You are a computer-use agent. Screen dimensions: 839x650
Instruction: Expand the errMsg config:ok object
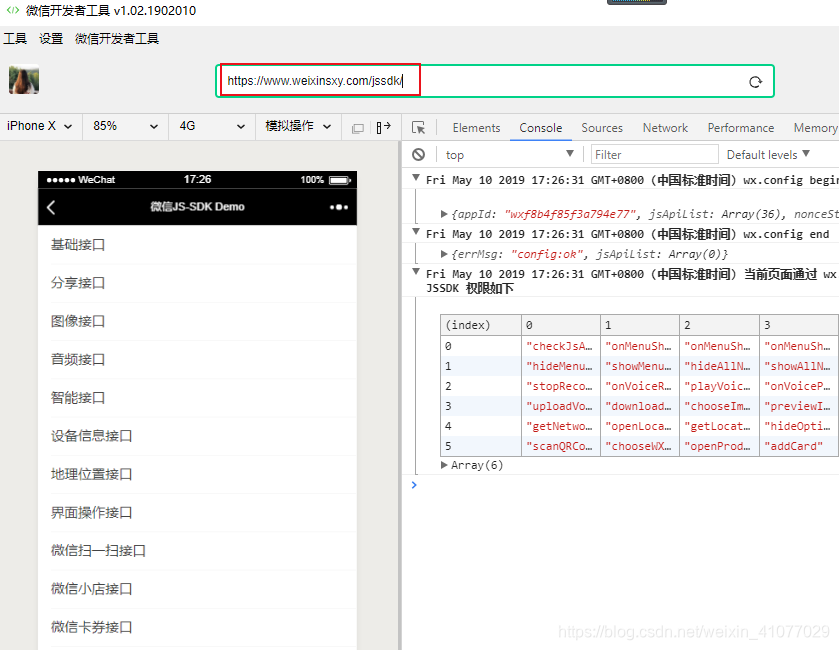444,254
